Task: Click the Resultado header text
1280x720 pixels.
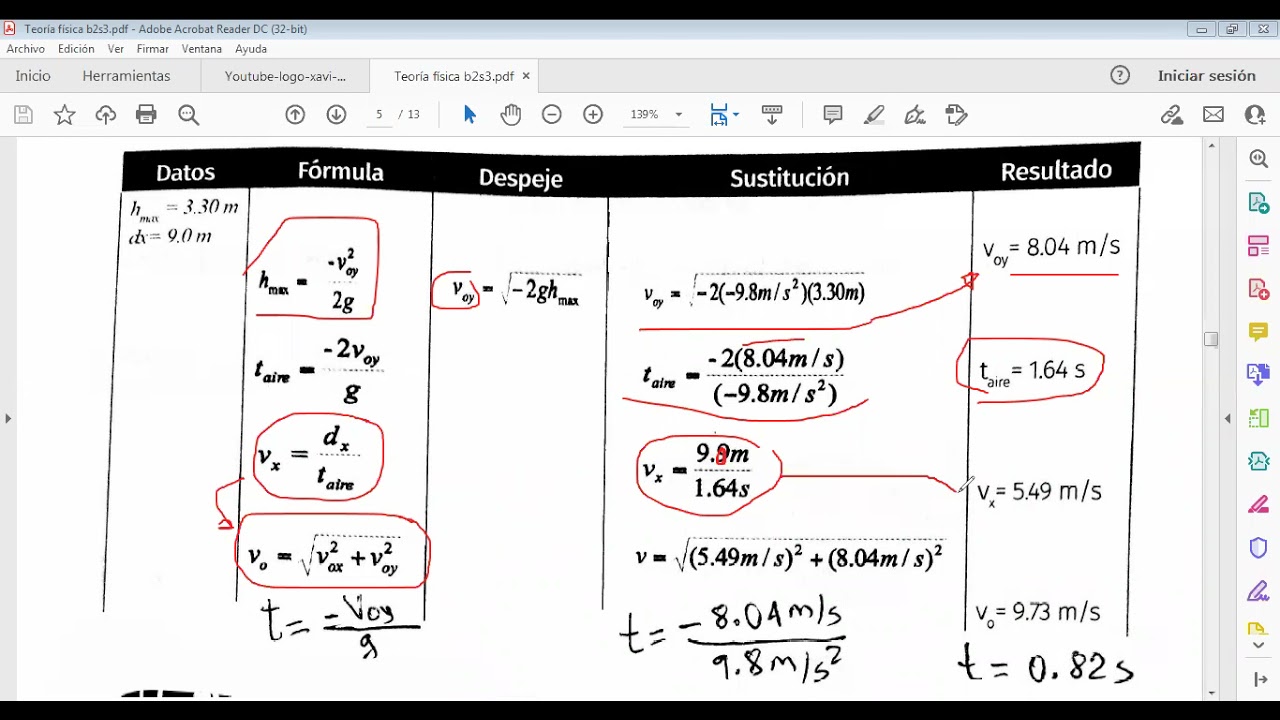Action: click(1056, 171)
